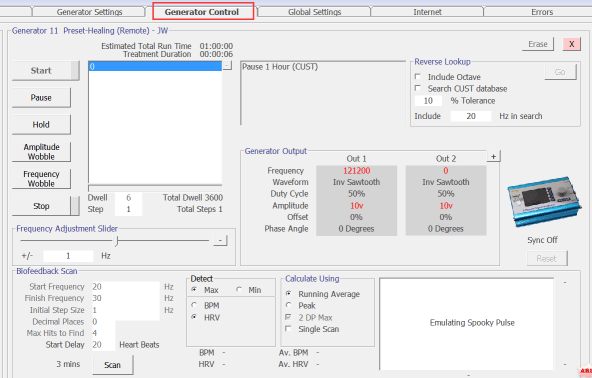
Task: Collapse the frequency list with minus button
Action: coord(227,66)
